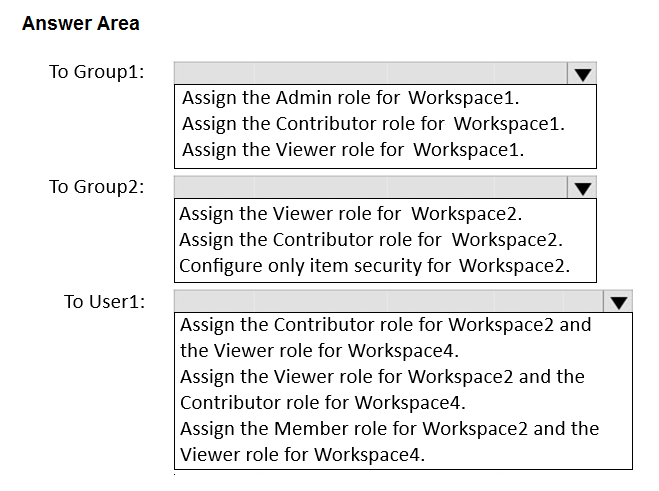The width and height of the screenshot is (659, 491).
Task: Click the empty To Group1 selection field
Action: [x=371, y=74]
